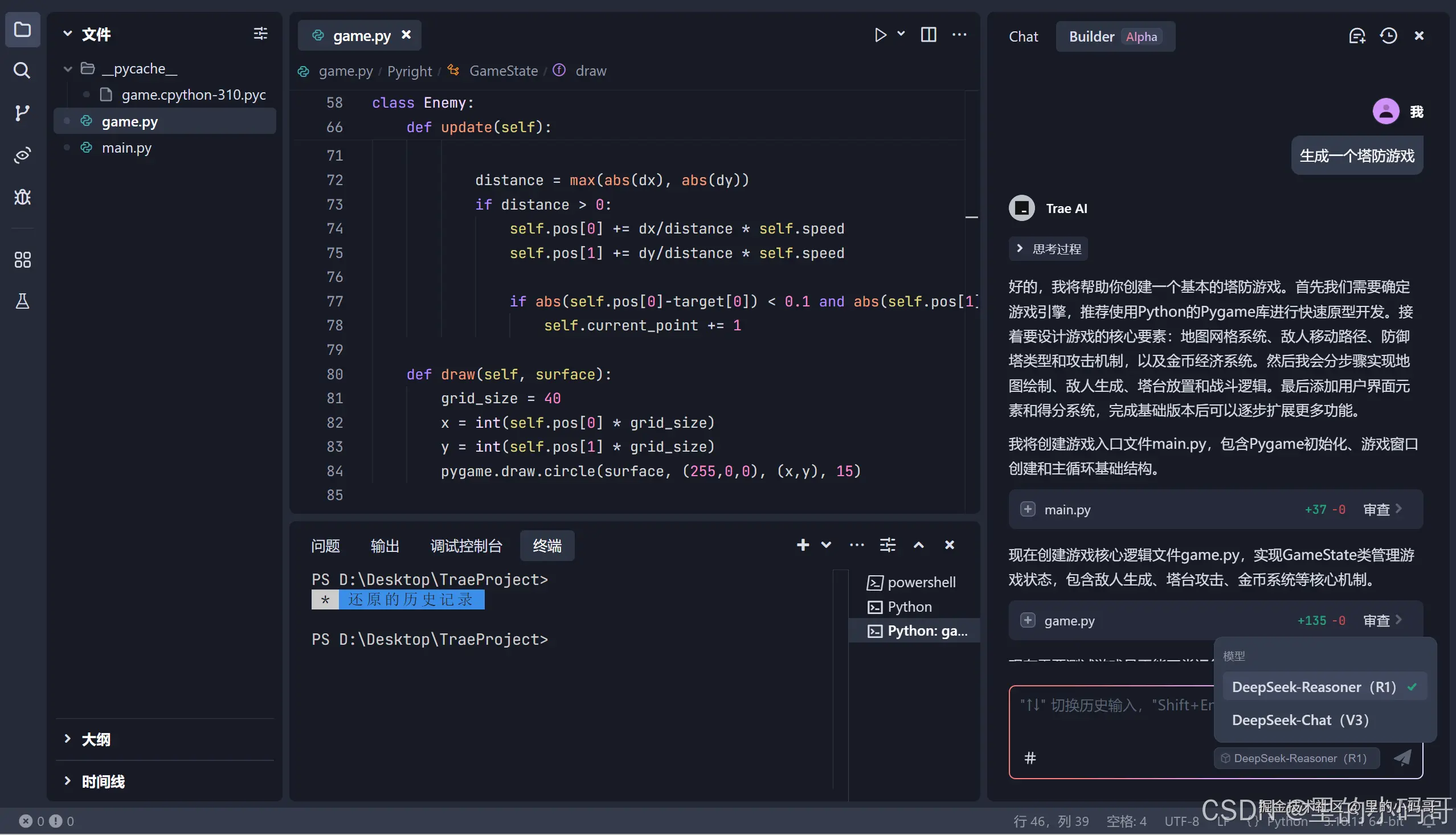This screenshot has width=1456, height=835.
Task: Switch to the Chat tab
Action: click(x=1024, y=36)
